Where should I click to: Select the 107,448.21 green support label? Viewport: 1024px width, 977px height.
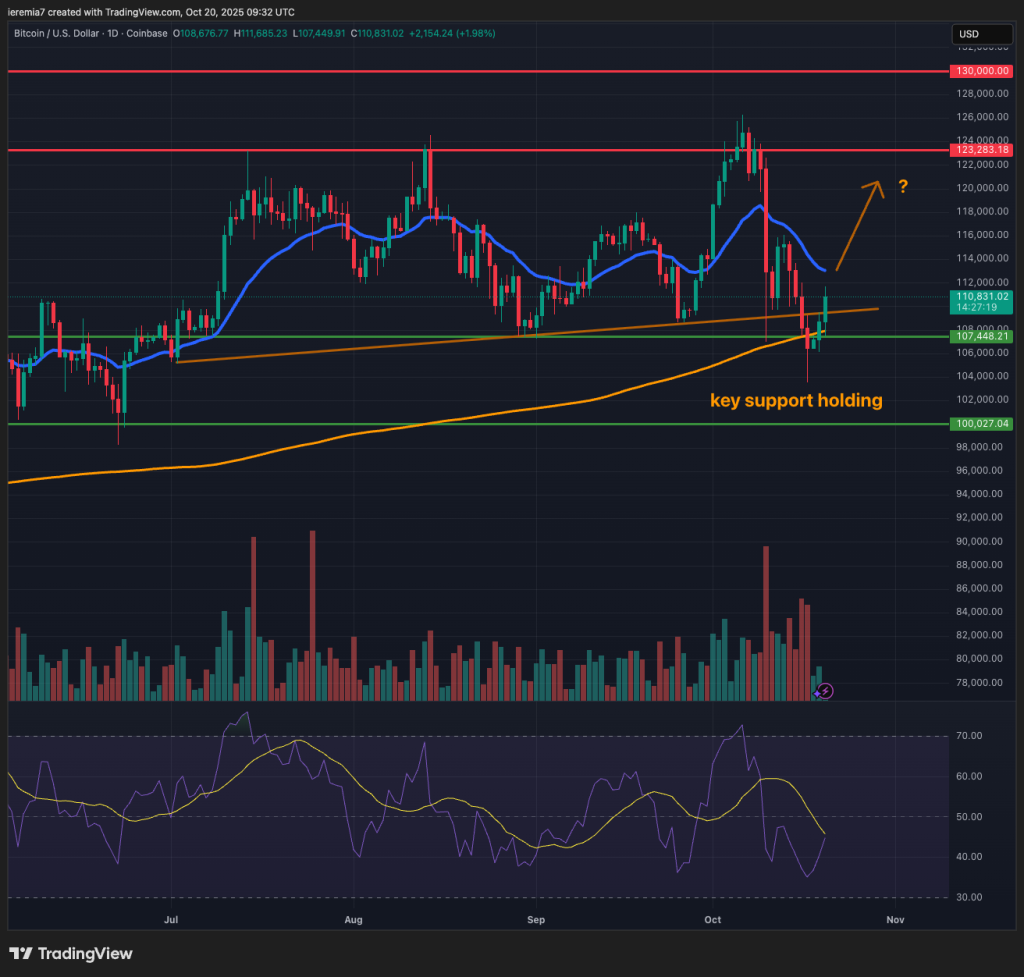tap(980, 337)
